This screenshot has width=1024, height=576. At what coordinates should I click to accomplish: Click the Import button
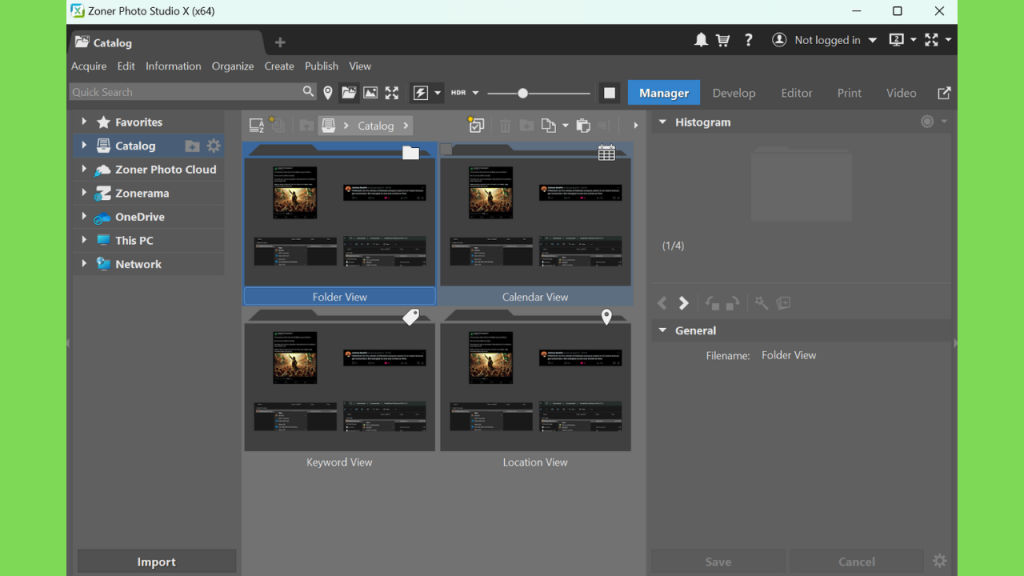[156, 562]
